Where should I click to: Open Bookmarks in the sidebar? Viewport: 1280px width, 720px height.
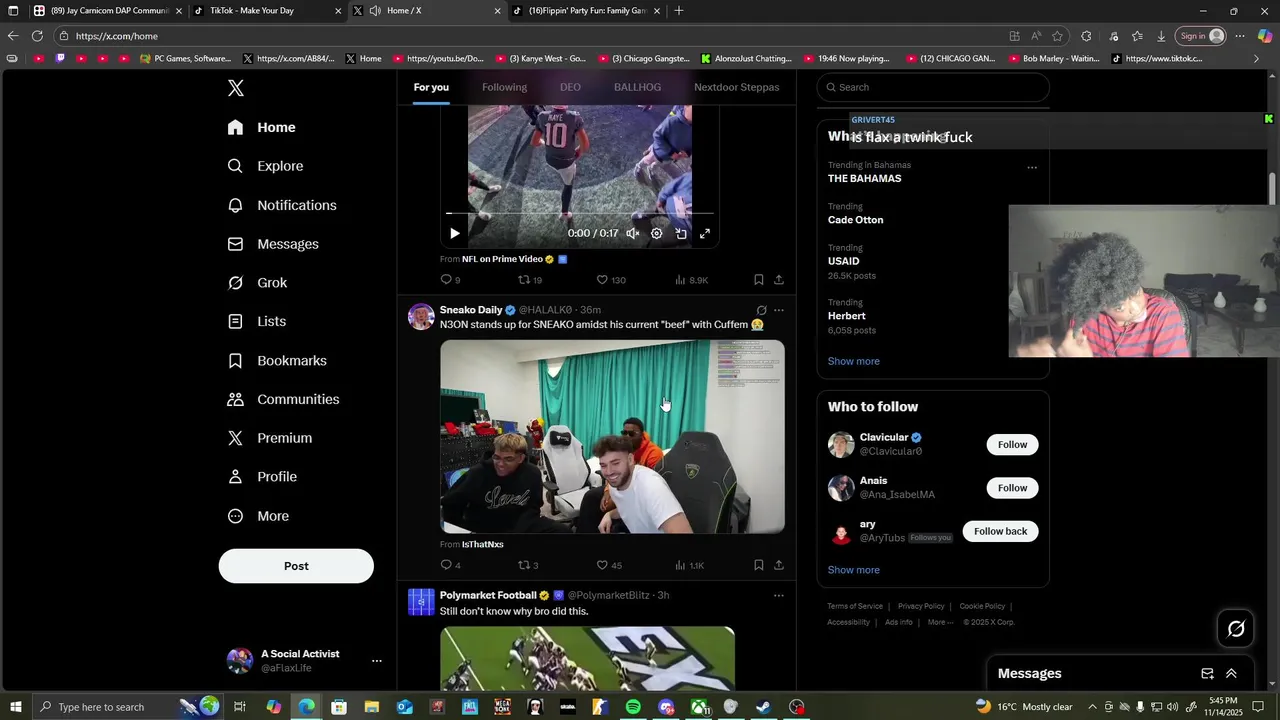click(x=277, y=360)
